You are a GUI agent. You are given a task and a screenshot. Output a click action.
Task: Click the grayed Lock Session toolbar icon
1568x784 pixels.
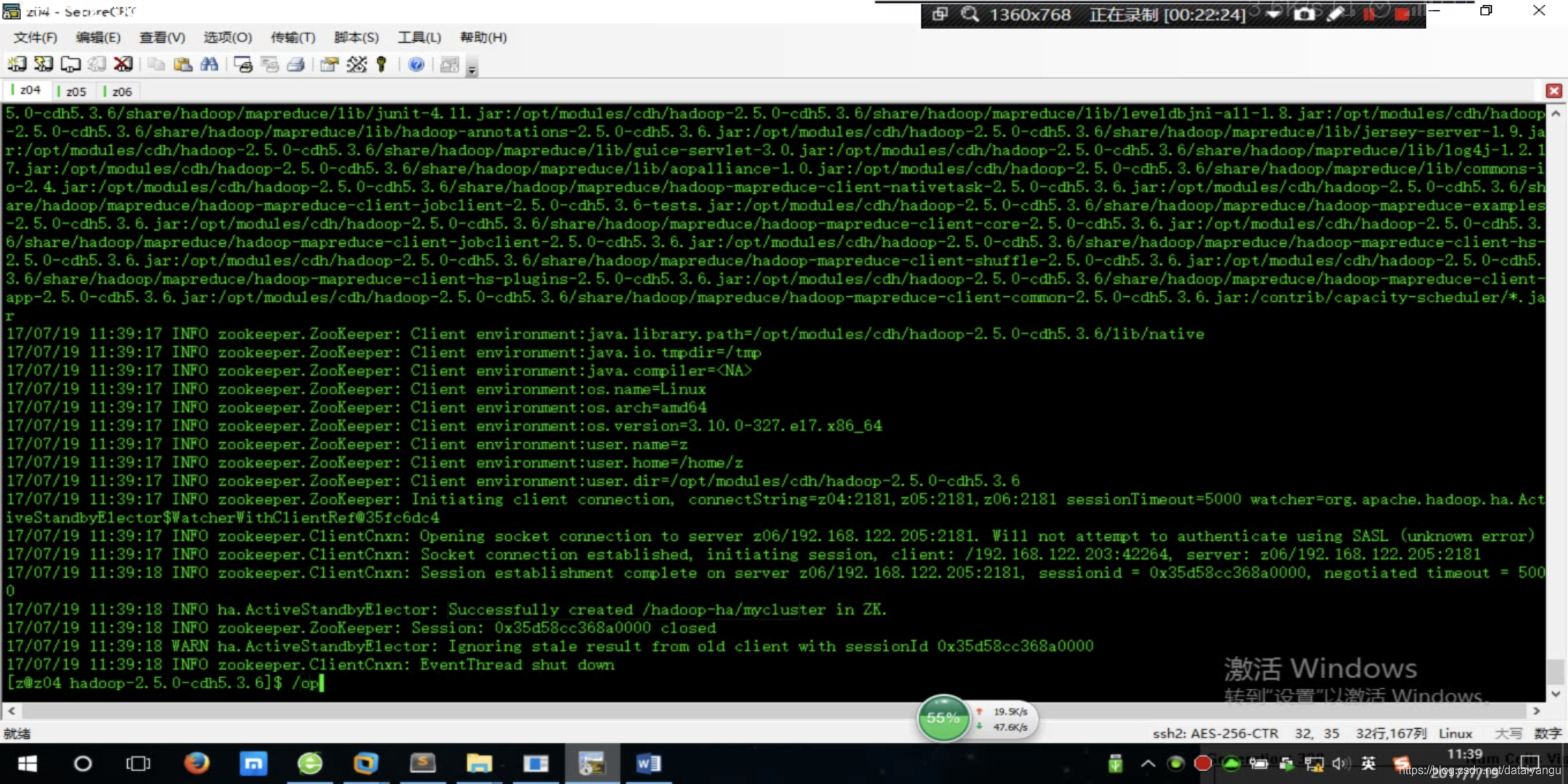click(x=449, y=65)
